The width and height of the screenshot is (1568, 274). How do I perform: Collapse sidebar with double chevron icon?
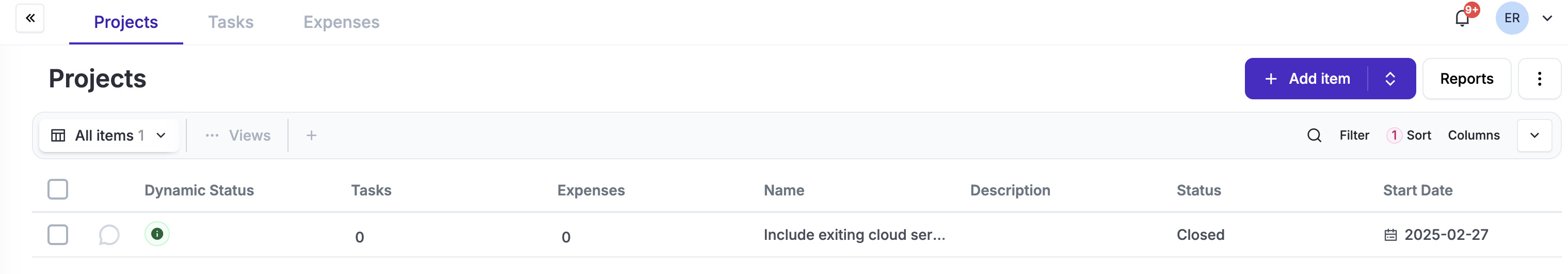tap(30, 18)
